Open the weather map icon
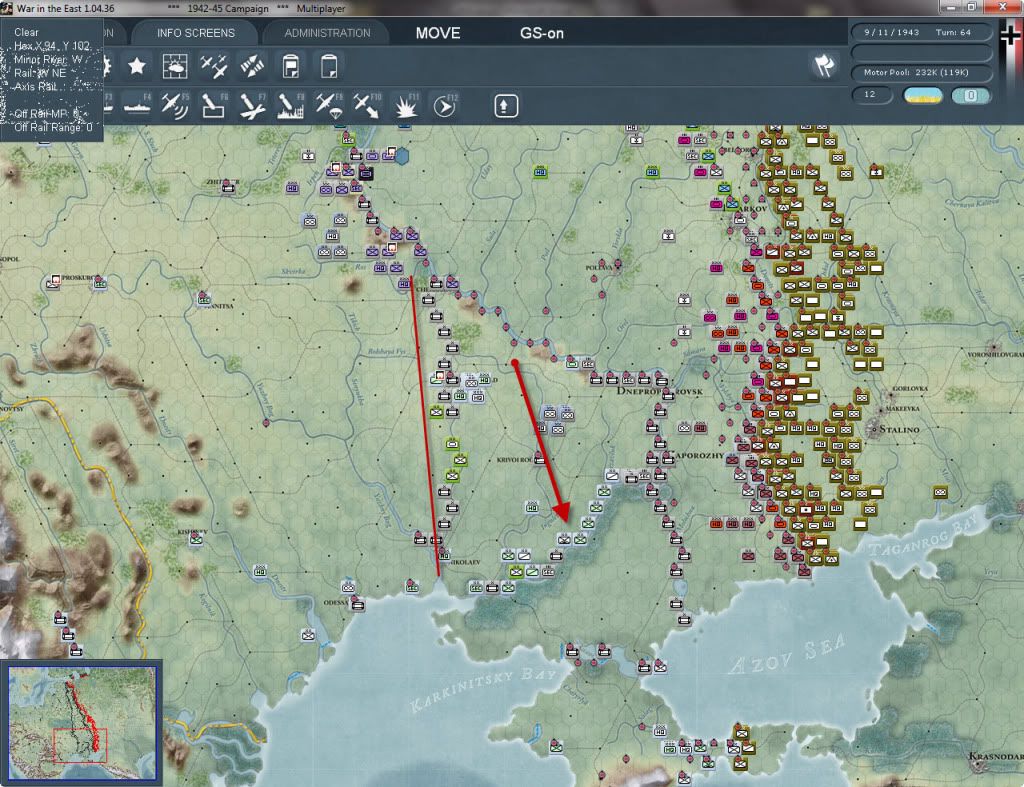Image resolution: width=1024 pixels, height=787 pixels. (x=174, y=66)
